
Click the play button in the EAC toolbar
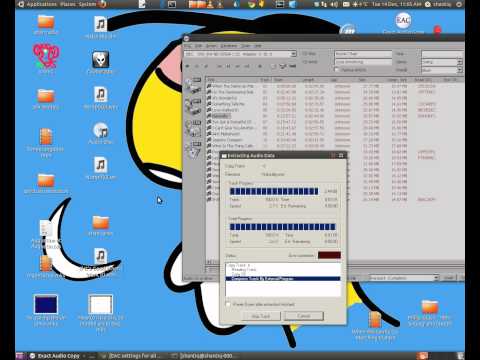pos(187,66)
